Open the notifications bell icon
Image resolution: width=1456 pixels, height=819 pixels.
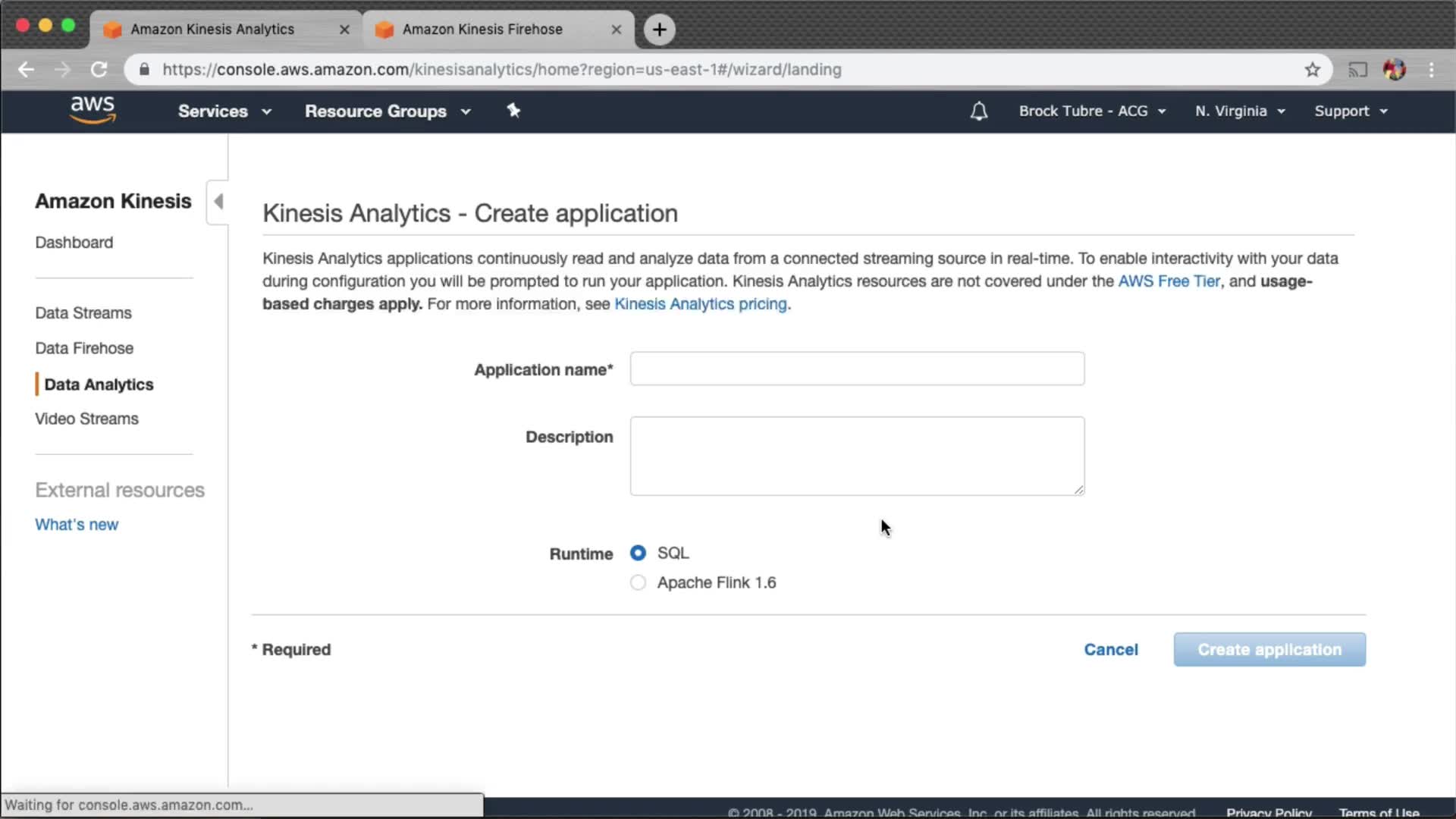pos(979,111)
